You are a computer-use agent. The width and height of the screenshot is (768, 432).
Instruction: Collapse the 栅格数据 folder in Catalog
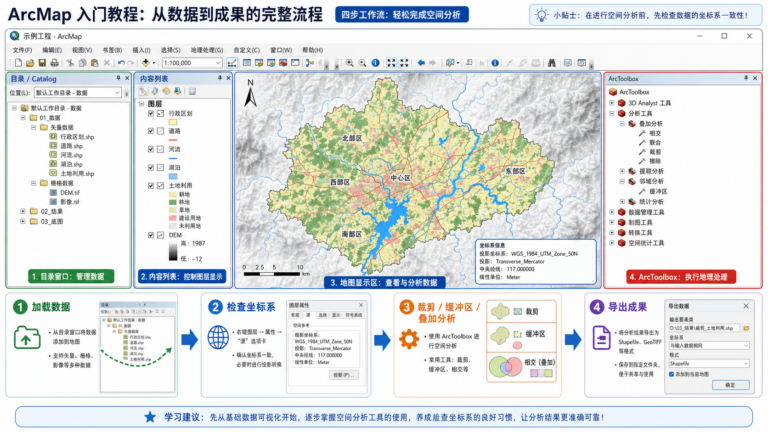[x=34, y=183]
